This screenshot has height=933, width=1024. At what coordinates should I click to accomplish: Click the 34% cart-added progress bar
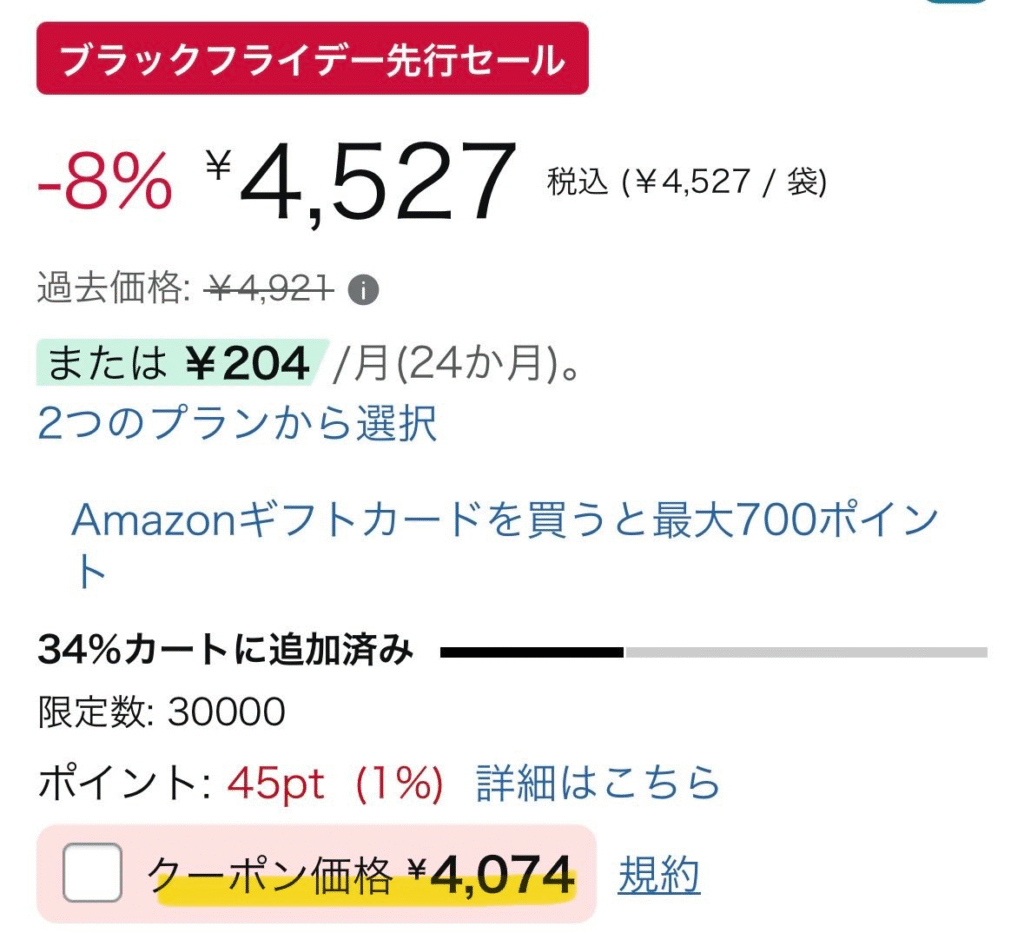point(713,652)
